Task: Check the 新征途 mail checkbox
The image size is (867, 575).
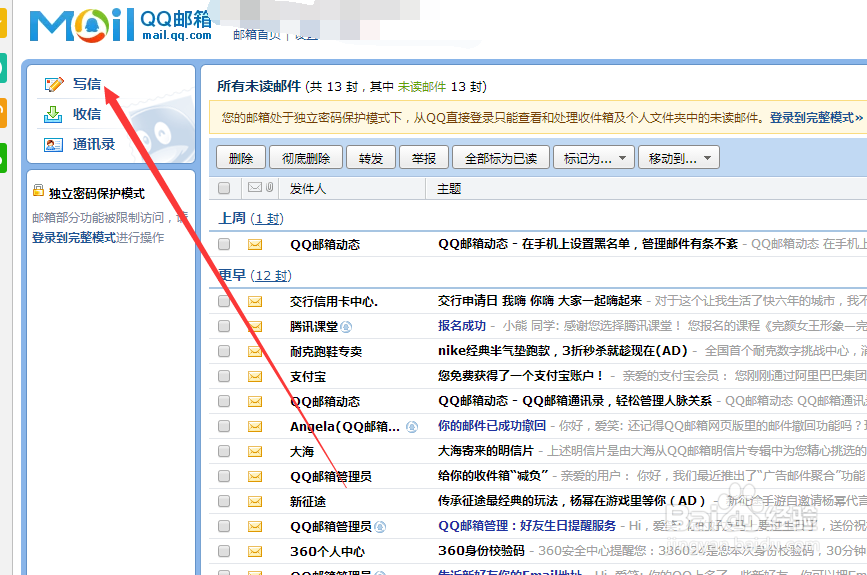Action: [224, 501]
